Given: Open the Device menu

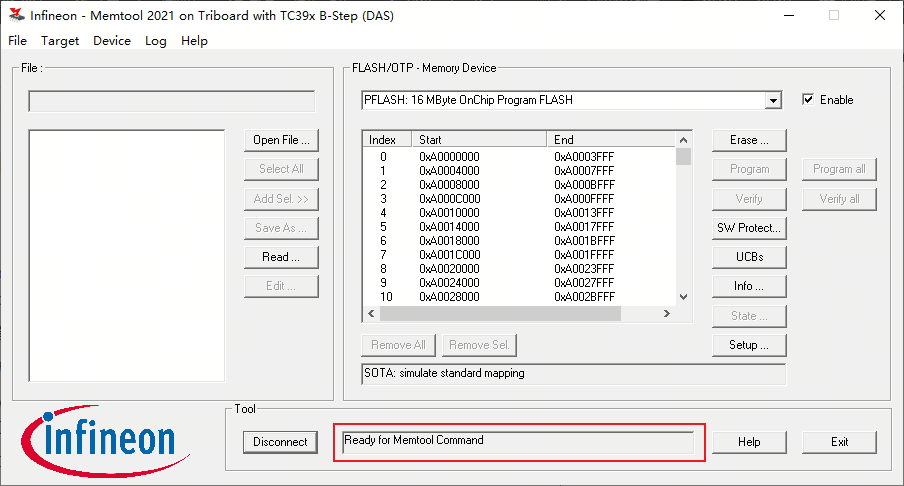Looking at the screenshot, I should pos(112,40).
